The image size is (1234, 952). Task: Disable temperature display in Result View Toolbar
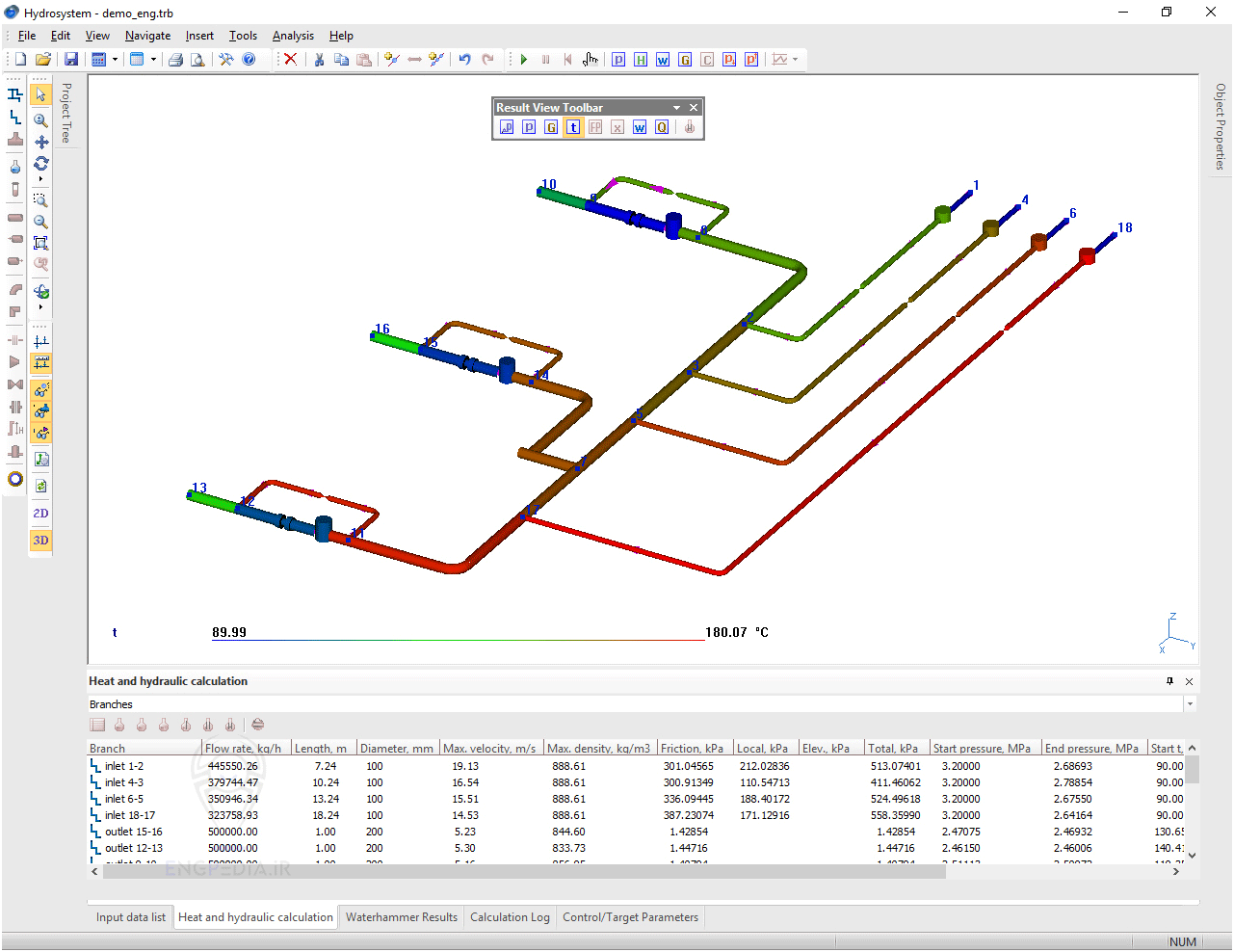click(573, 126)
